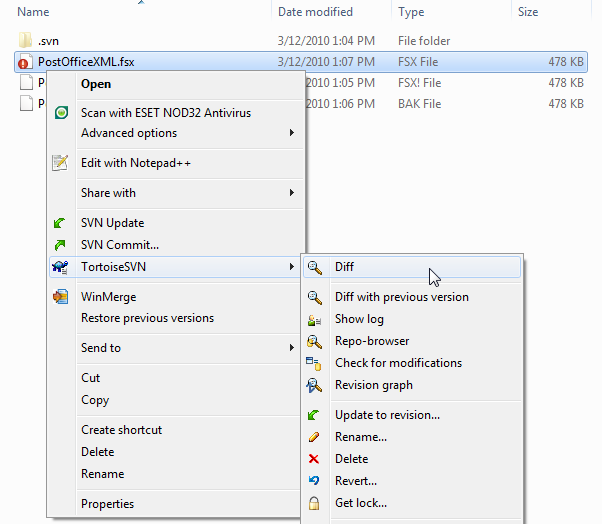
Task: Click the Check for modifications icon
Action: 315,363
